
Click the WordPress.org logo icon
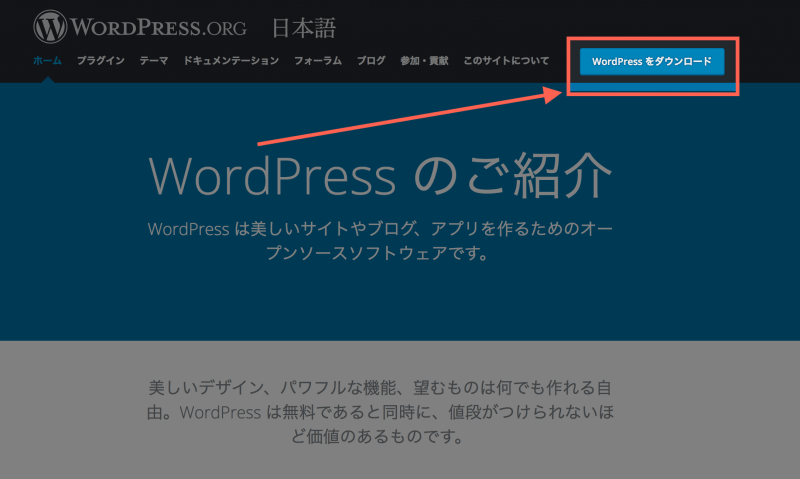point(50,27)
